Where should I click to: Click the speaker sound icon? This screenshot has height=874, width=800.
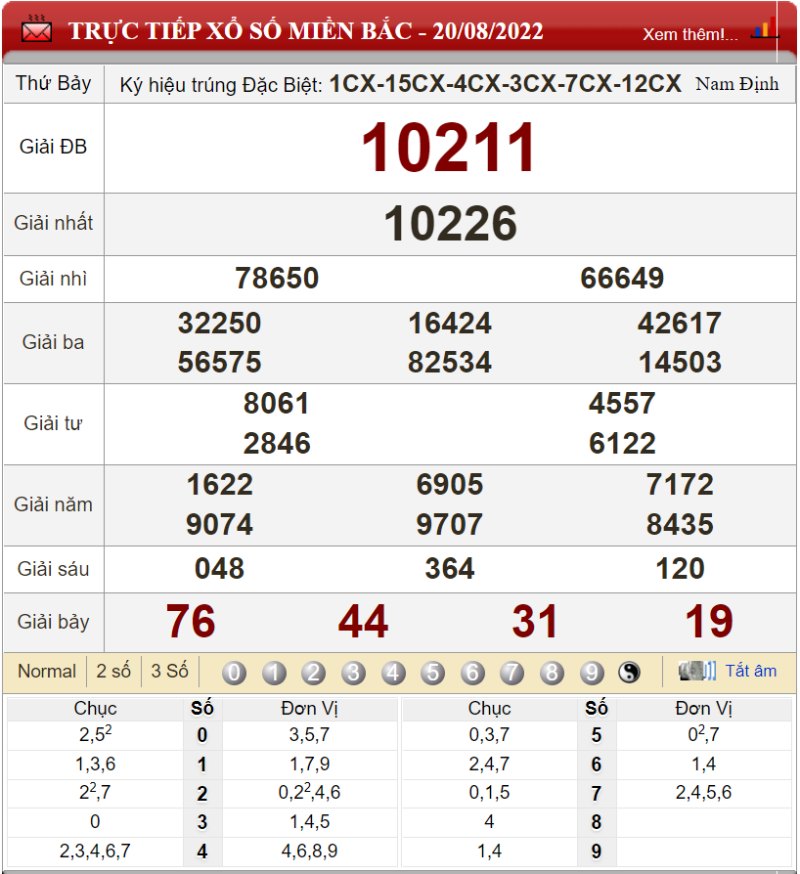pos(697,671)
